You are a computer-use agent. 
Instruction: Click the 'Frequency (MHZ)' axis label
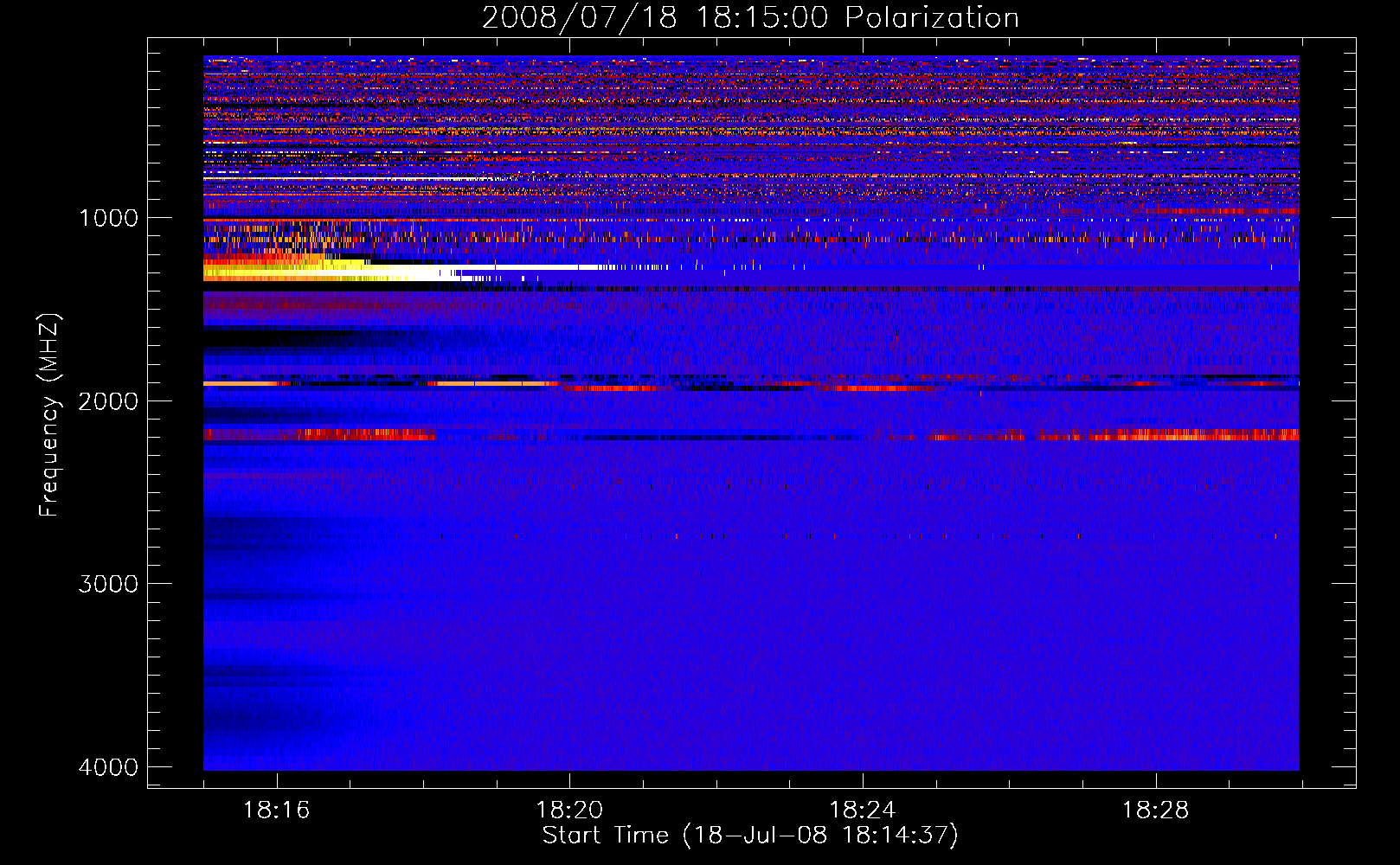click(x=49, y=415)
